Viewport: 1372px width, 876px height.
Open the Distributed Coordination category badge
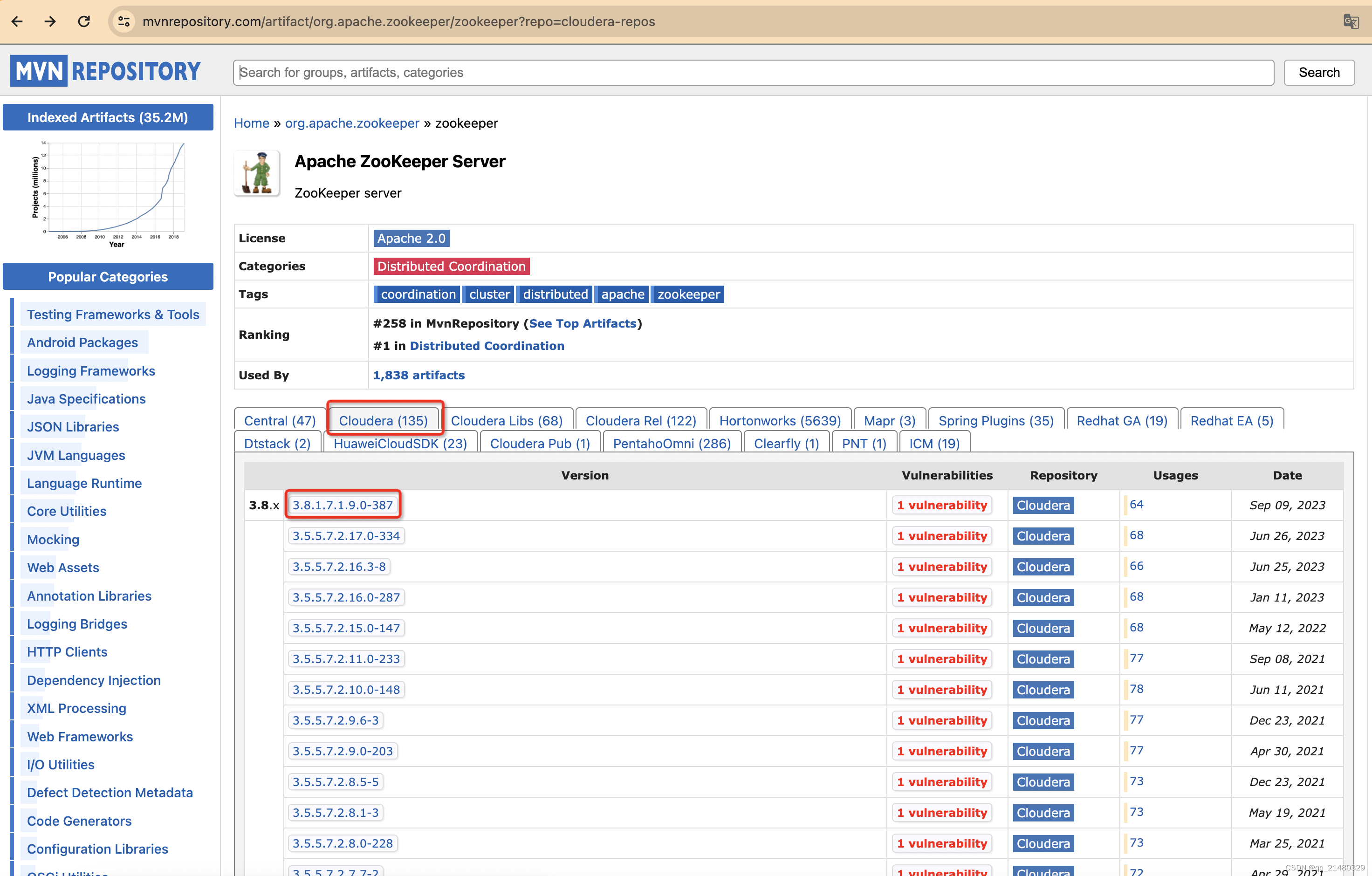pyautogui.click(x=451, y=266)
